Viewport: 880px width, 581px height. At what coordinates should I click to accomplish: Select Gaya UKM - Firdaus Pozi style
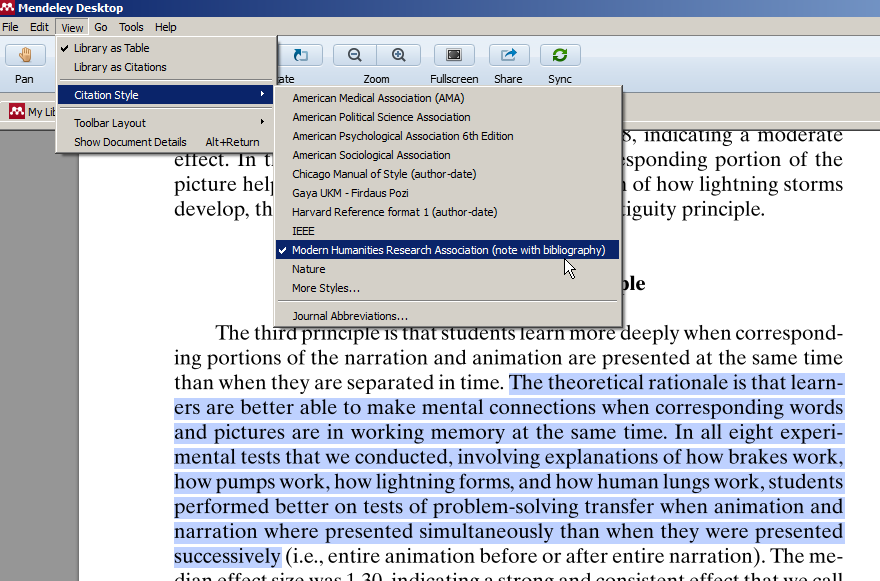(x=447, y=194)
